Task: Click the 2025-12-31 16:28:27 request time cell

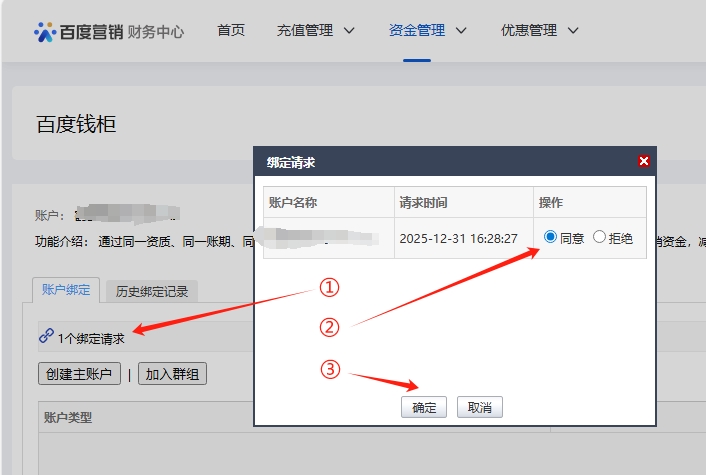Action: click(x=458, y=238)
